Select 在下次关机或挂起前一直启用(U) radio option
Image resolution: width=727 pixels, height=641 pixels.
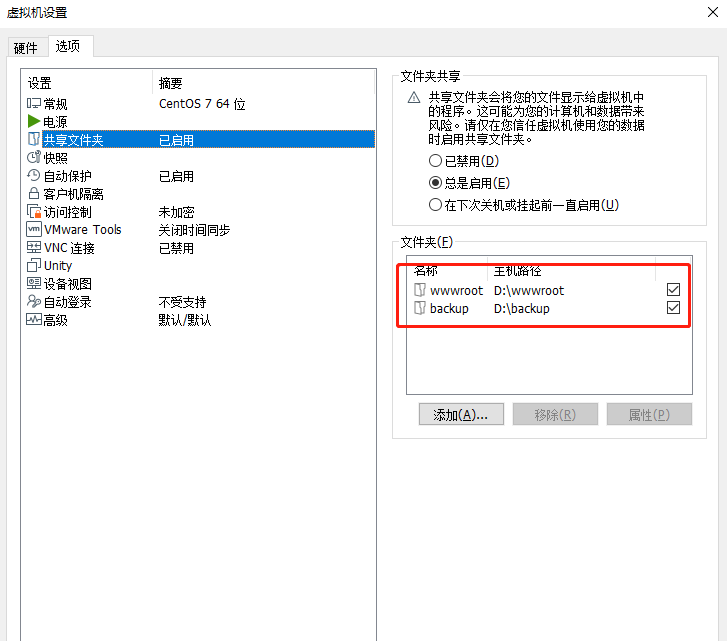point(435,204)
